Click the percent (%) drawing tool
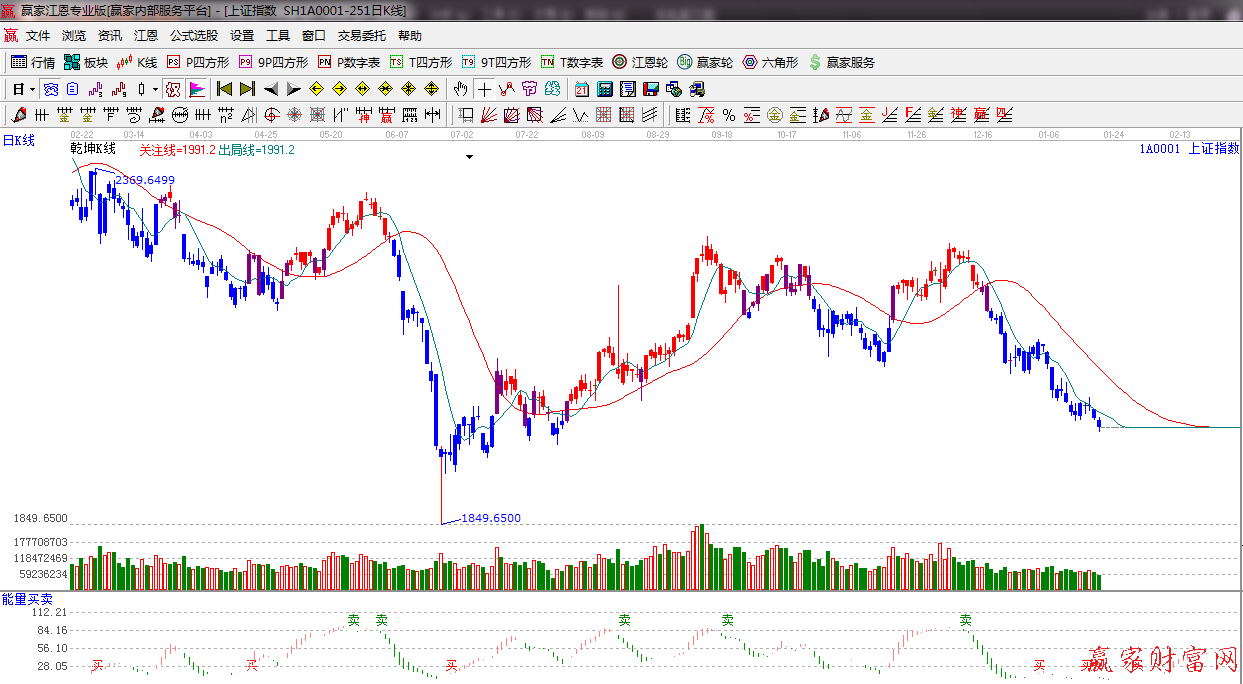 (x=729, y=115)
